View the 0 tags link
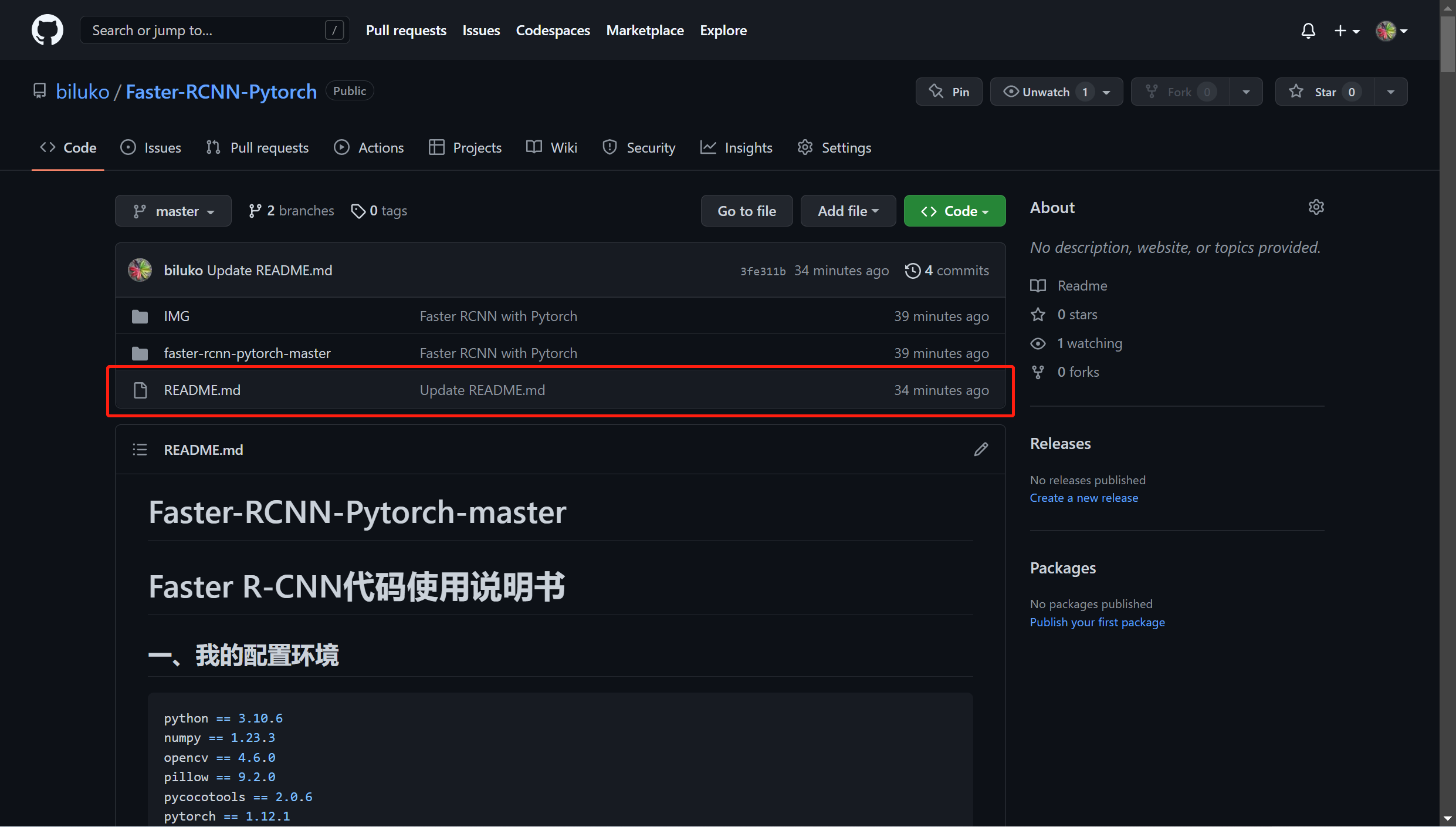Image resolution: width=1456 pixels, height=827 pixels. pyautogui.click(x=379, y=211)
